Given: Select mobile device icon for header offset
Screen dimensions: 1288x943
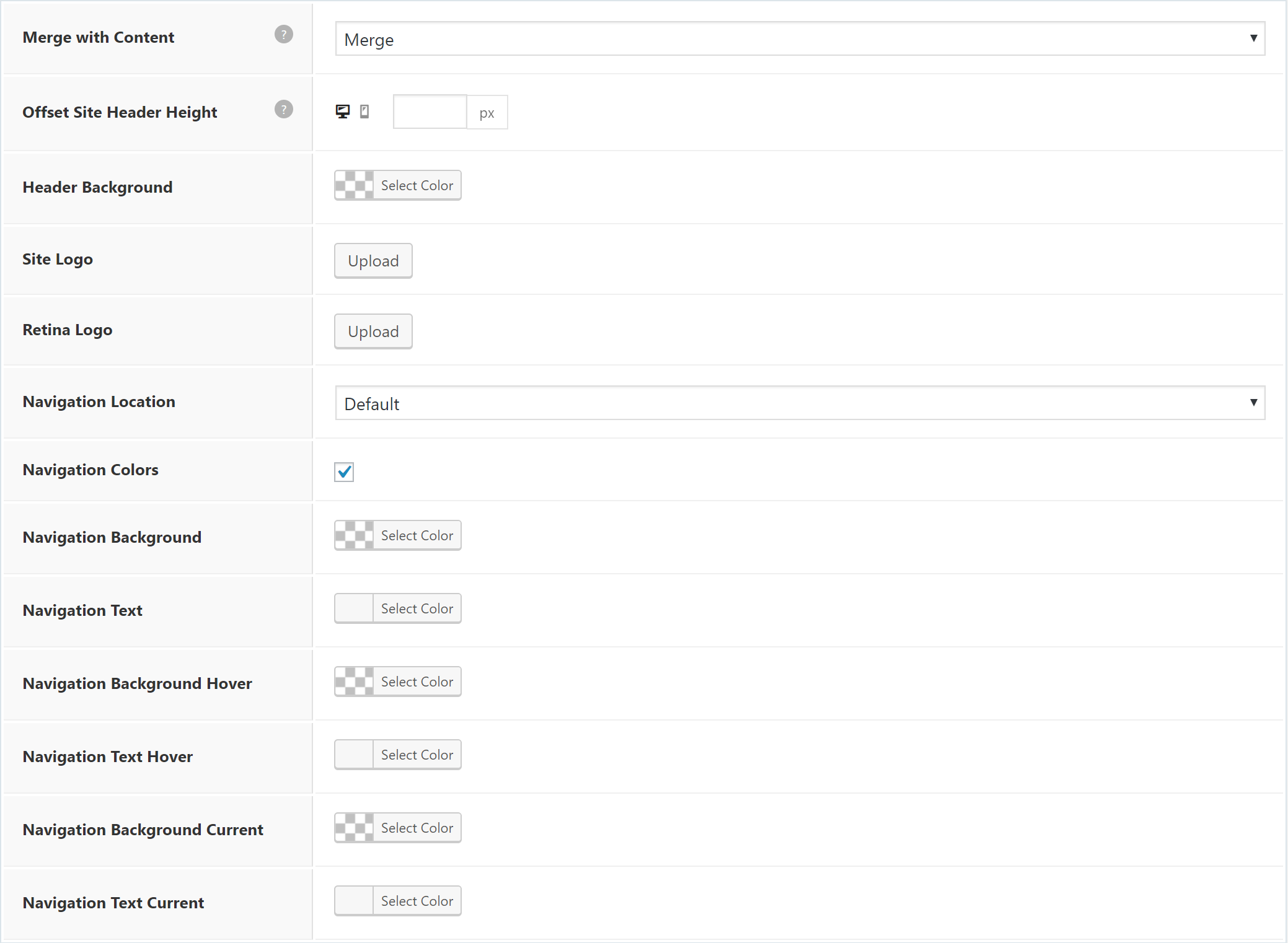Looking at the screenshot, I should 364,112.
